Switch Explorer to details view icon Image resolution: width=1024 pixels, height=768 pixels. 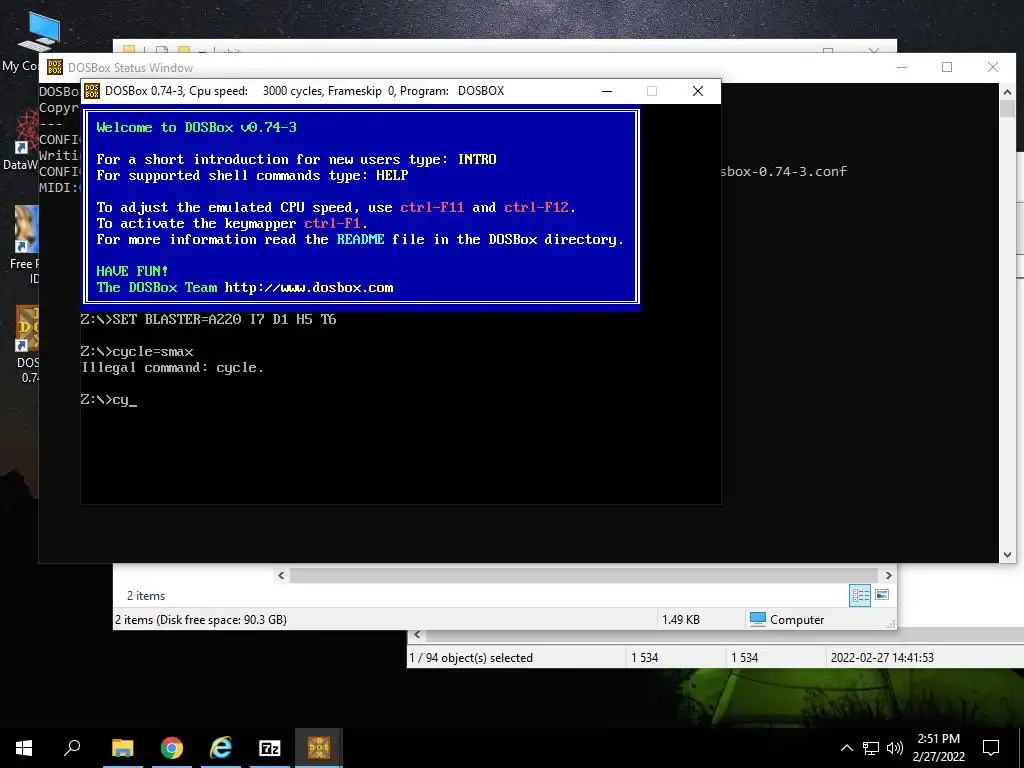point(860,595)
